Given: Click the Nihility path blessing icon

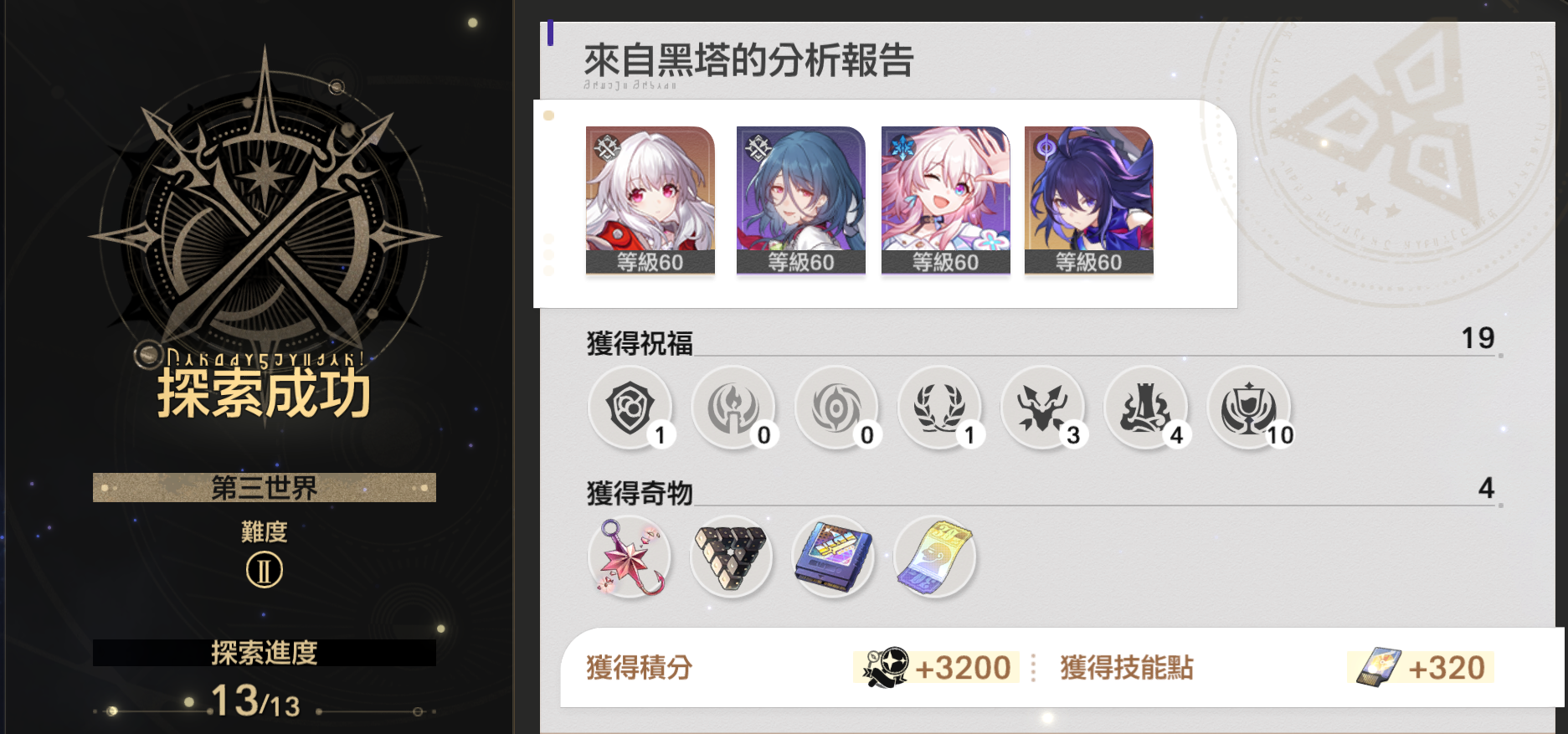Looking at the screenshot, I should click(836, 408).
